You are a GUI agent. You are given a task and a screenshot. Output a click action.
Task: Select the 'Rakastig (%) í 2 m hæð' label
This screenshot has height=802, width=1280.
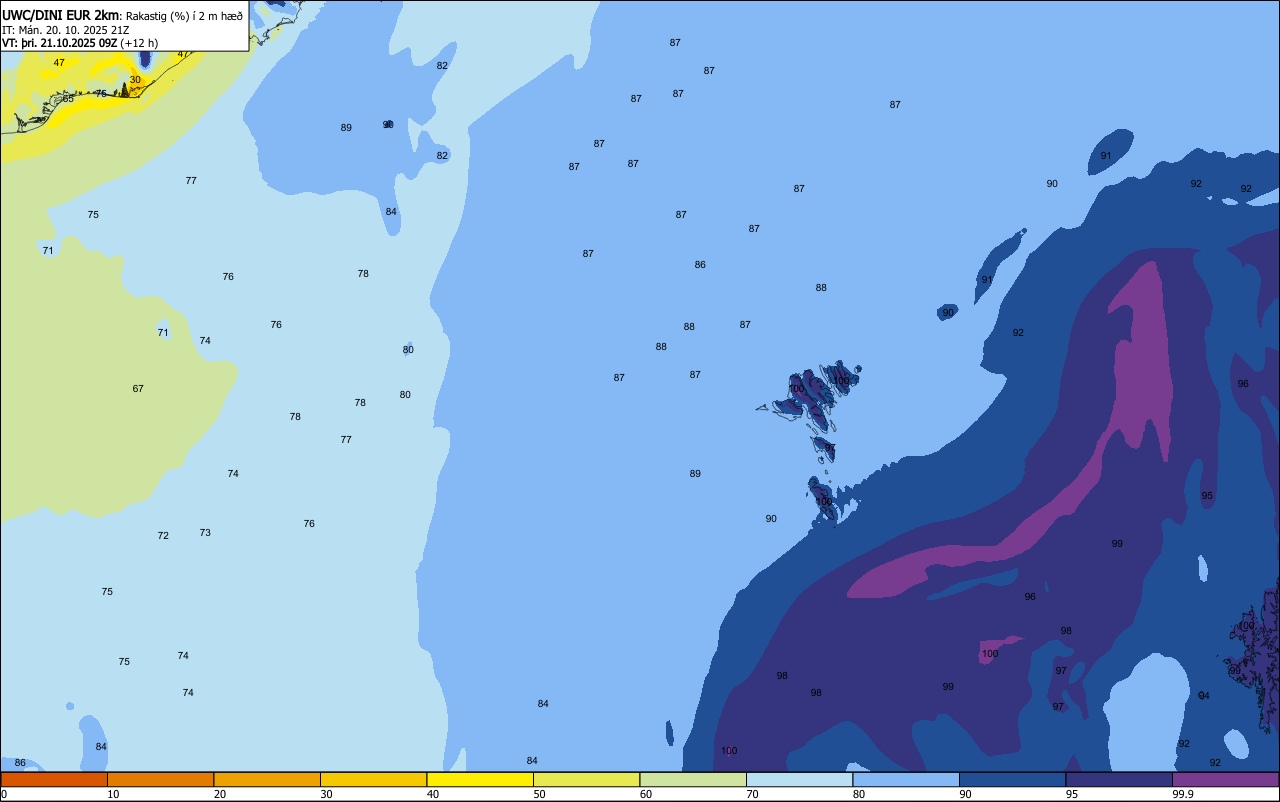184,16
